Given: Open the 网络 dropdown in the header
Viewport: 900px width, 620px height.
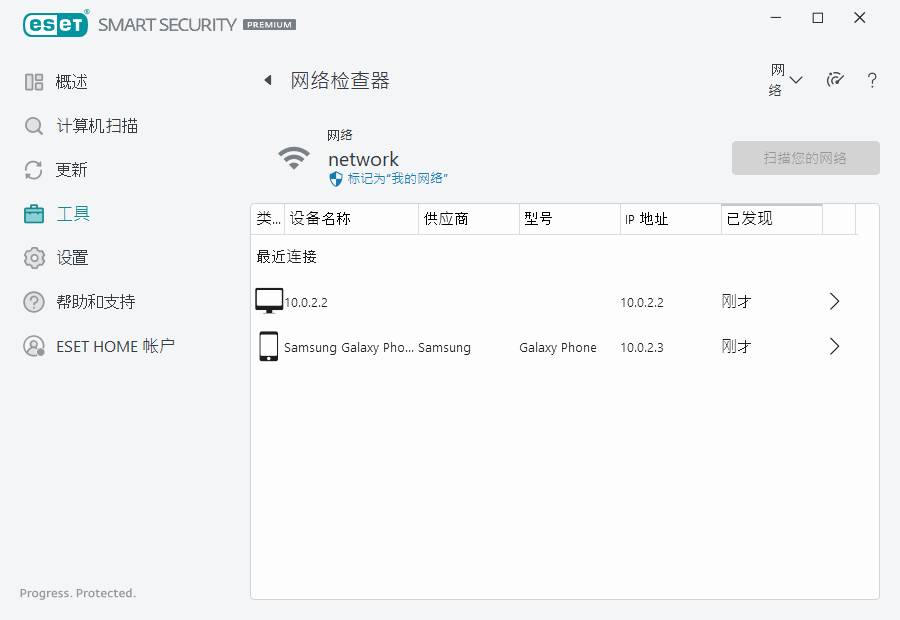Looking at the screenshot, I should coord(786,80).
